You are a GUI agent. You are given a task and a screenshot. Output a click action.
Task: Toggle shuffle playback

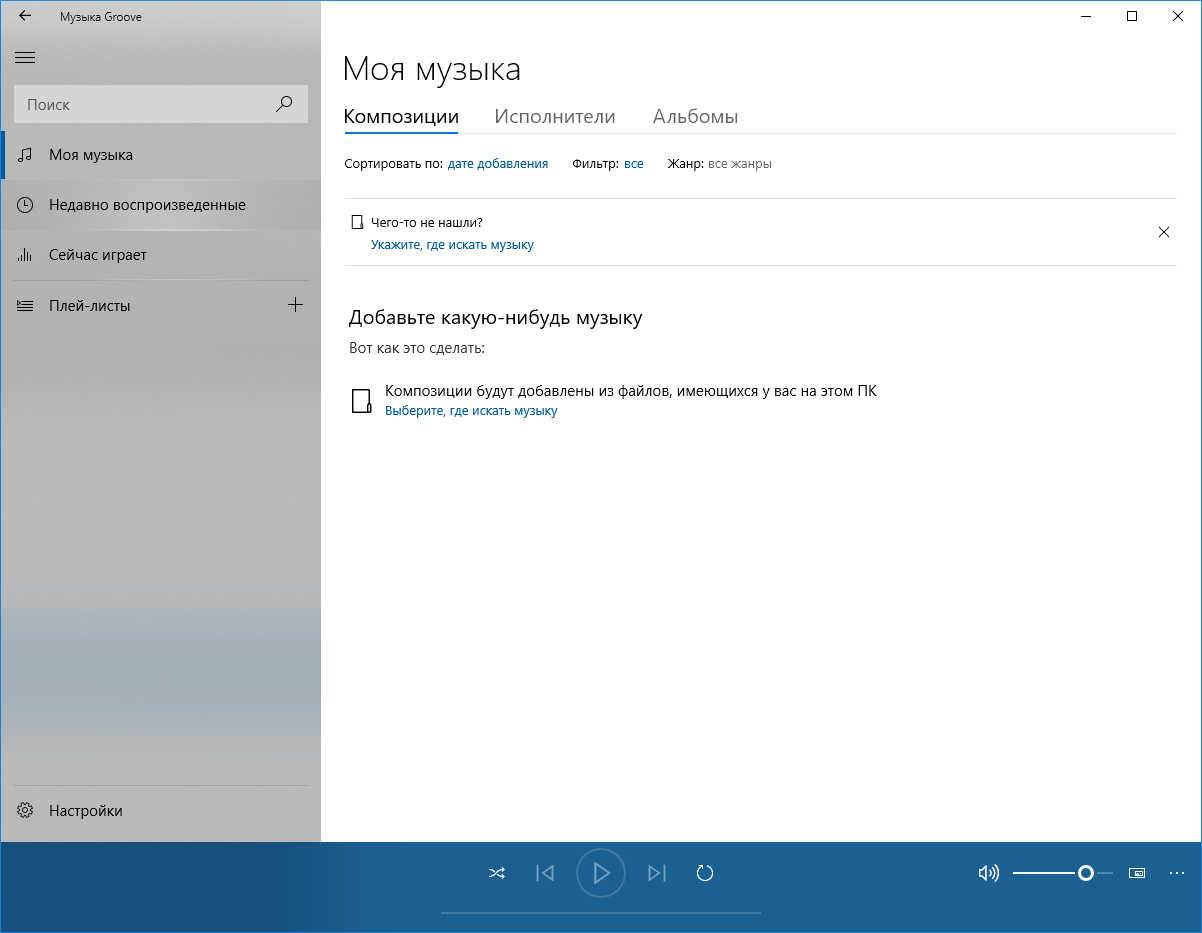click(497, 873)
